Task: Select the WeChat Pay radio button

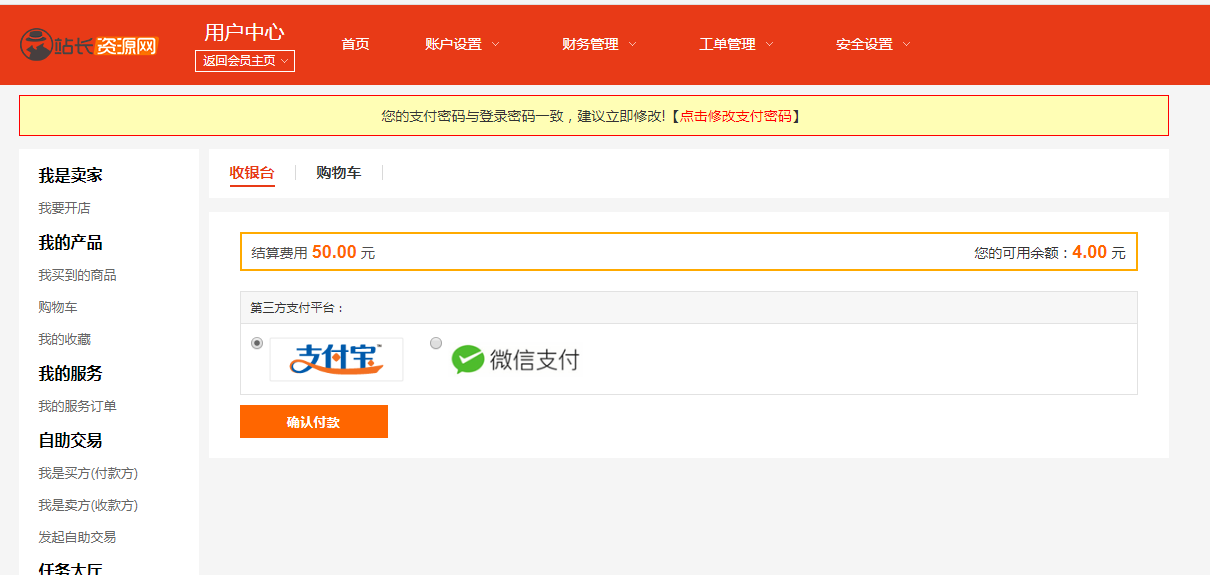Action: pos(436,343)
